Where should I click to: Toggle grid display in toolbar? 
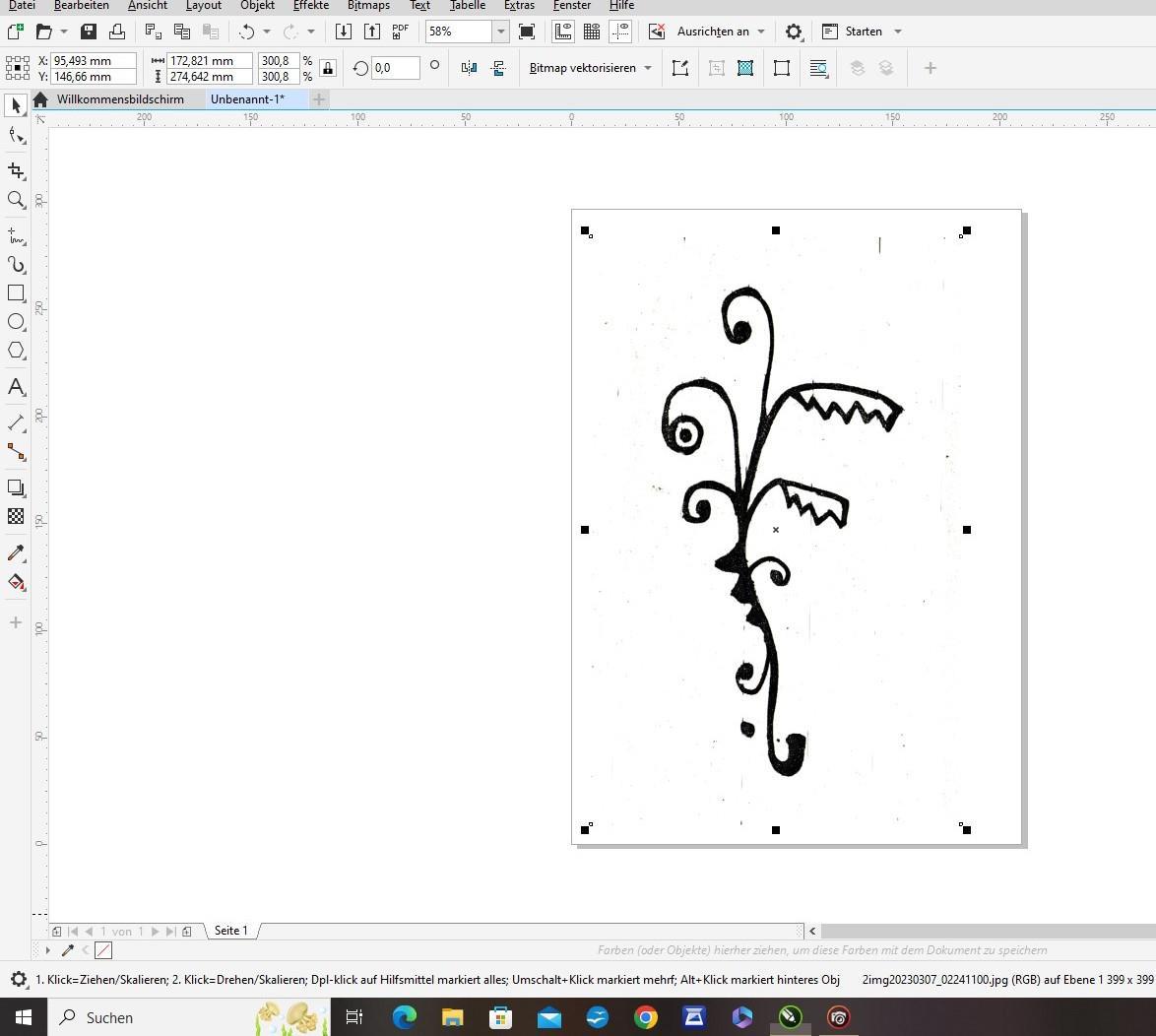(x=592, y=32)
